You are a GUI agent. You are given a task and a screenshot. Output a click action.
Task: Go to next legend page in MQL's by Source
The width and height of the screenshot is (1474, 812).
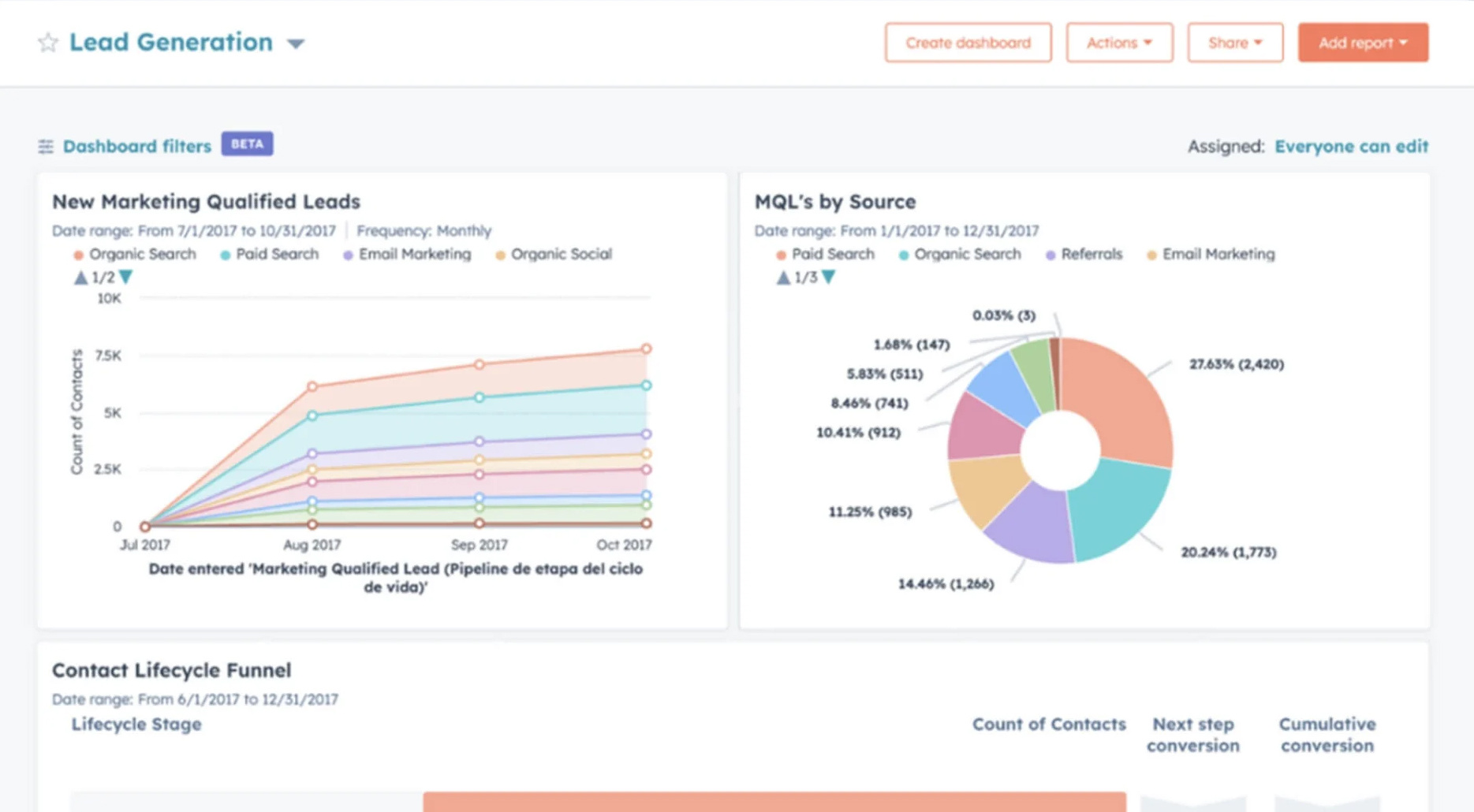tap(828, 277)
